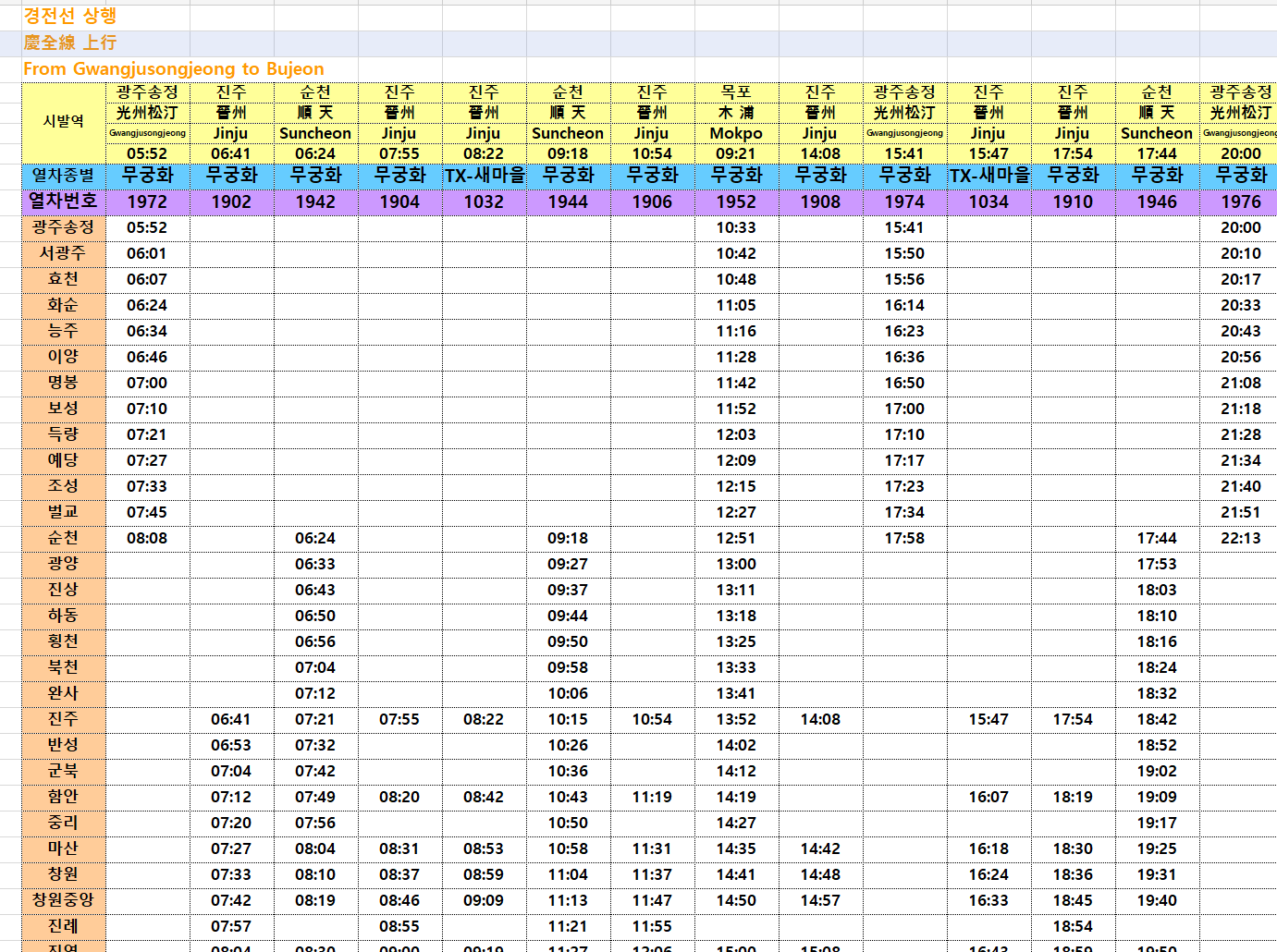This screenshot has width=1277, height=952.
Task: Select train number 1972 cell
Action: coord(147,201)
